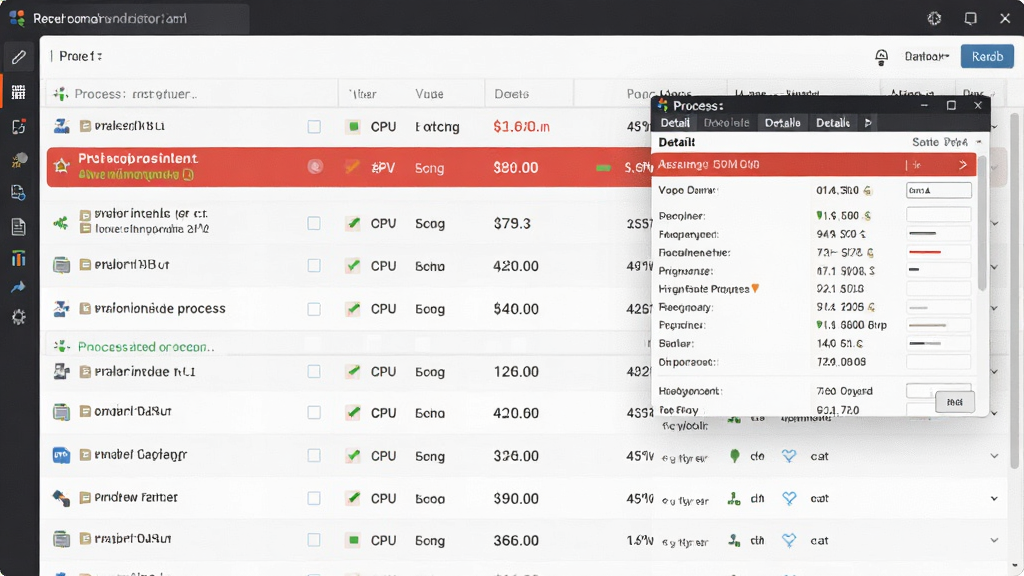Viewport: 1024px width, 576px height.
Task: Click the tab overflow arrow in Process popup
Action: click(x=868, y=123)
